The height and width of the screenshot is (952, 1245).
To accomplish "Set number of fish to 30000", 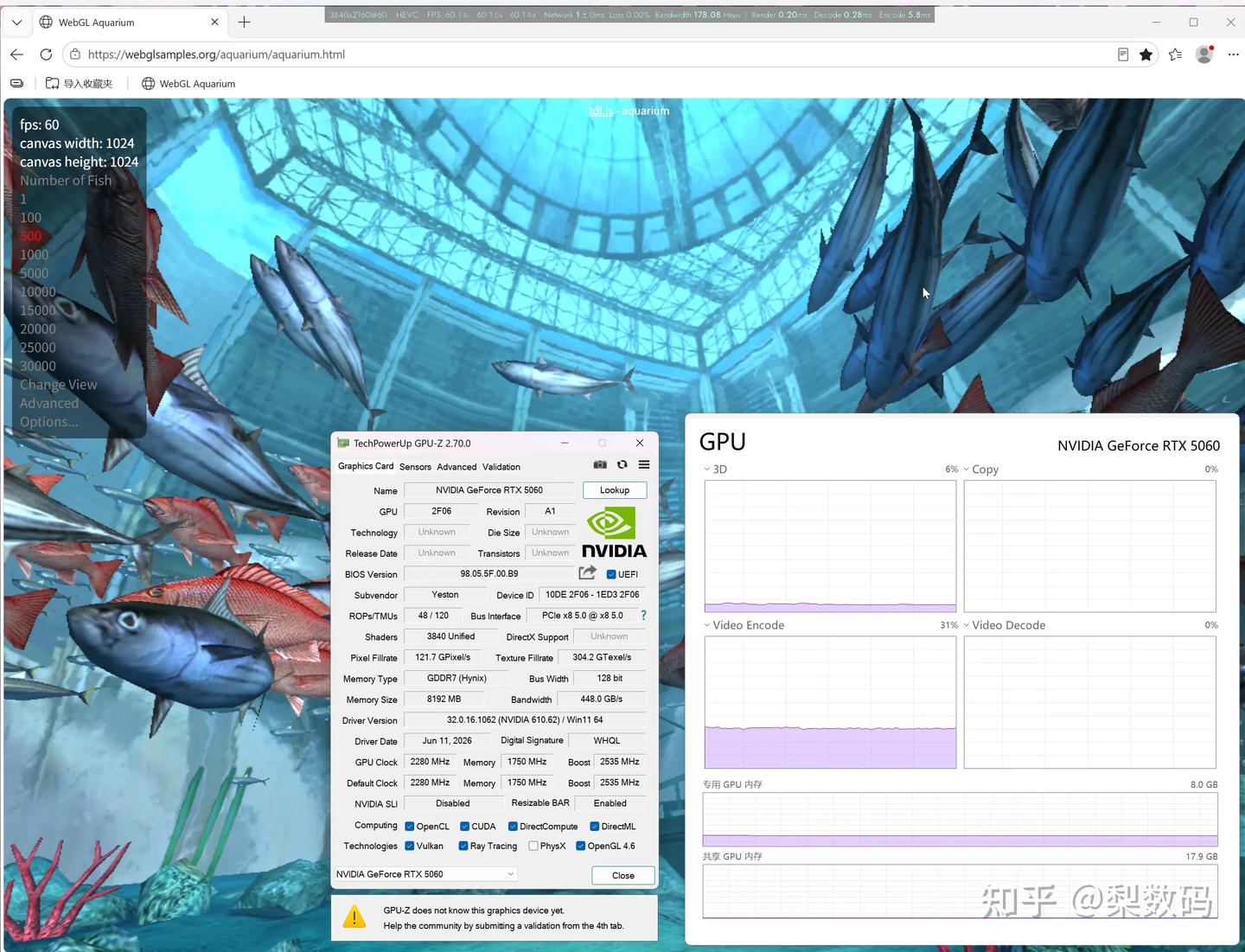I will tap(38, 367).
